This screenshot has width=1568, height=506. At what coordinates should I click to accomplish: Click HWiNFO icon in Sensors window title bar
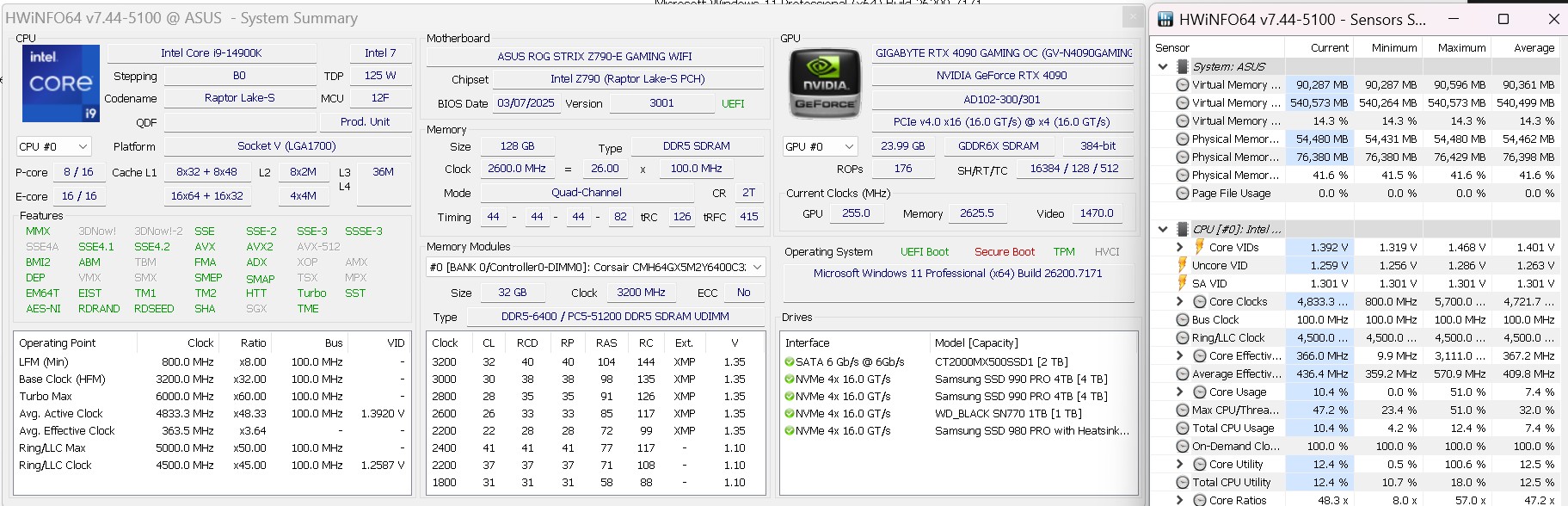tap(1165, 19)
